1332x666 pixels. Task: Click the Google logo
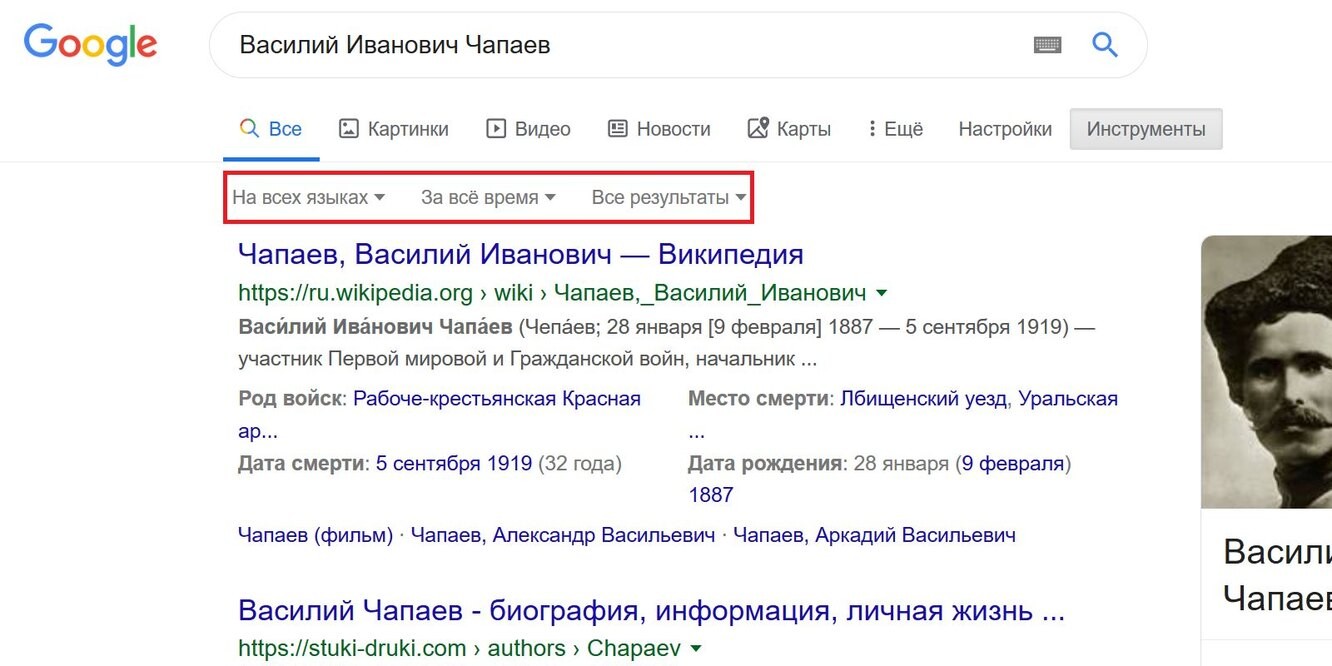[x=90, y=45]
